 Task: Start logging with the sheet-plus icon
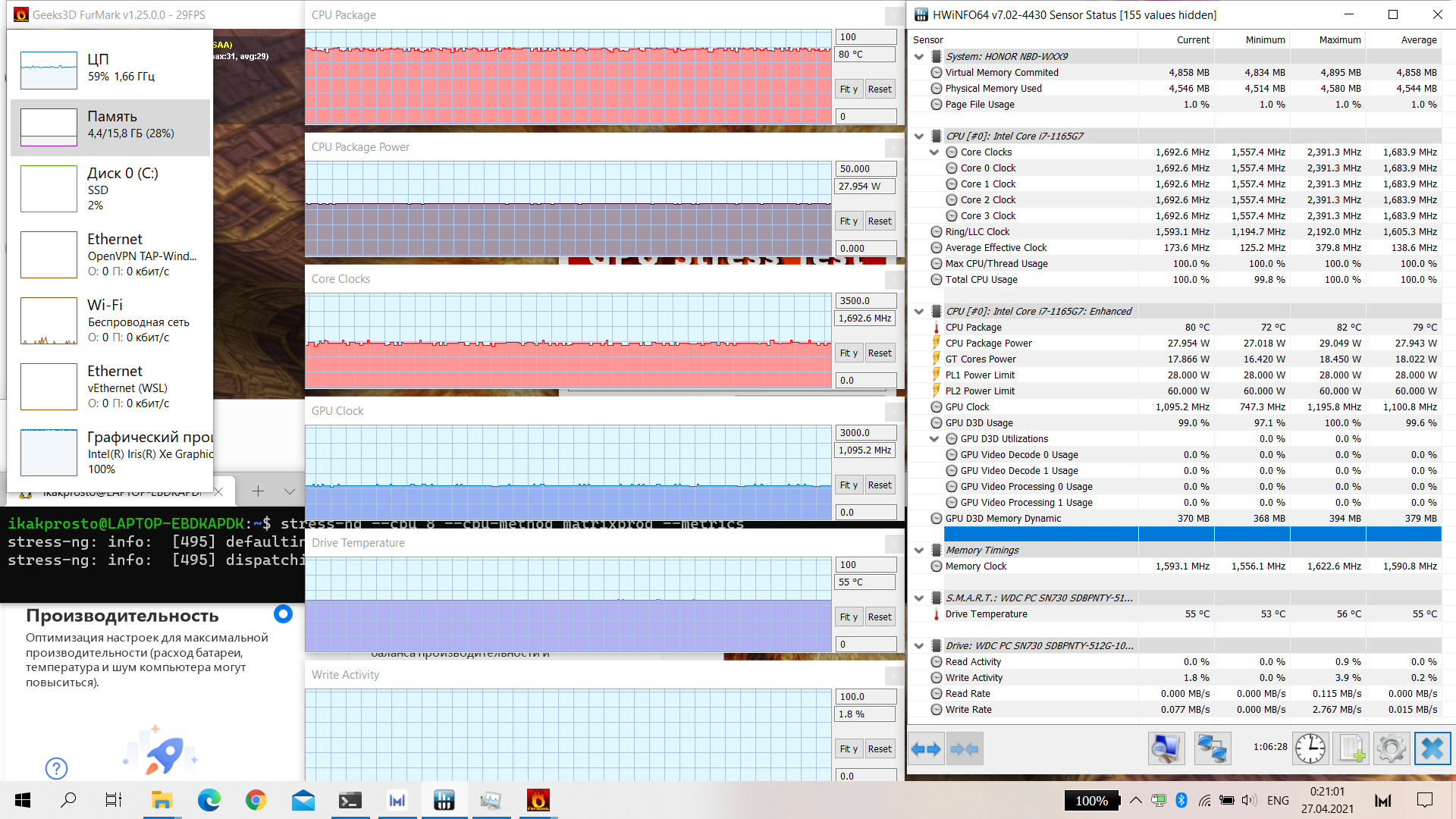[x=1352, y=749]
